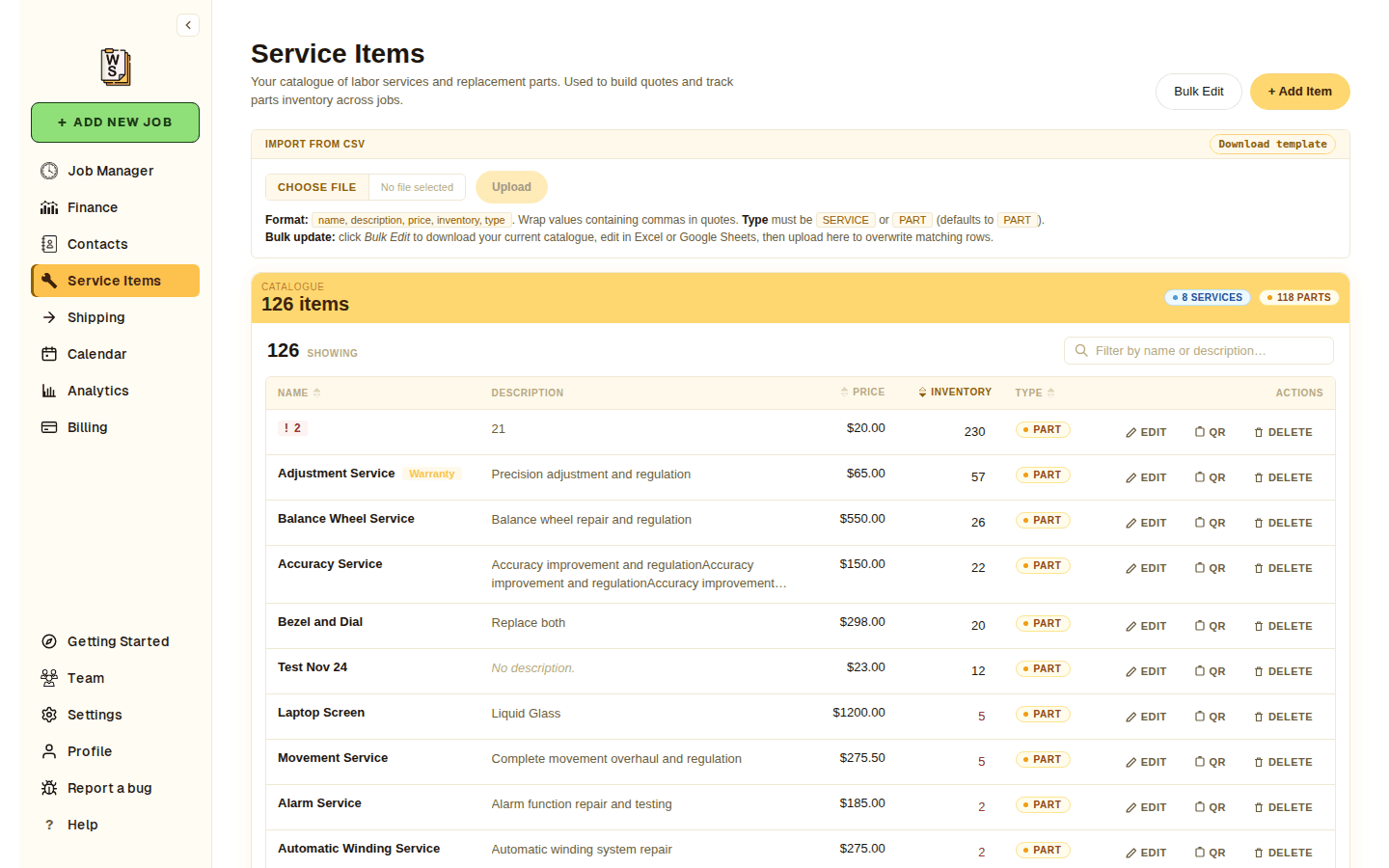The width and height of the screenshot is (1389, 868).
Task: Open Job Manager from the sidebar
Action: point(115,171)
